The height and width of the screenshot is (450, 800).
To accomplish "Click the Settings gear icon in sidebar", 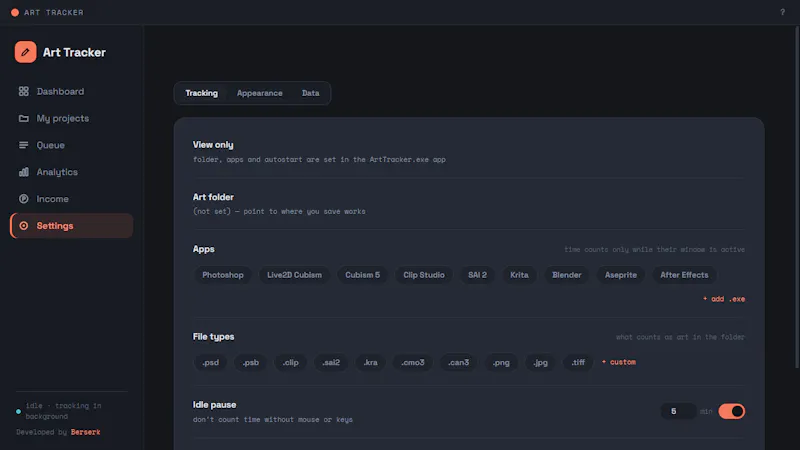I will tap(23, 226).
